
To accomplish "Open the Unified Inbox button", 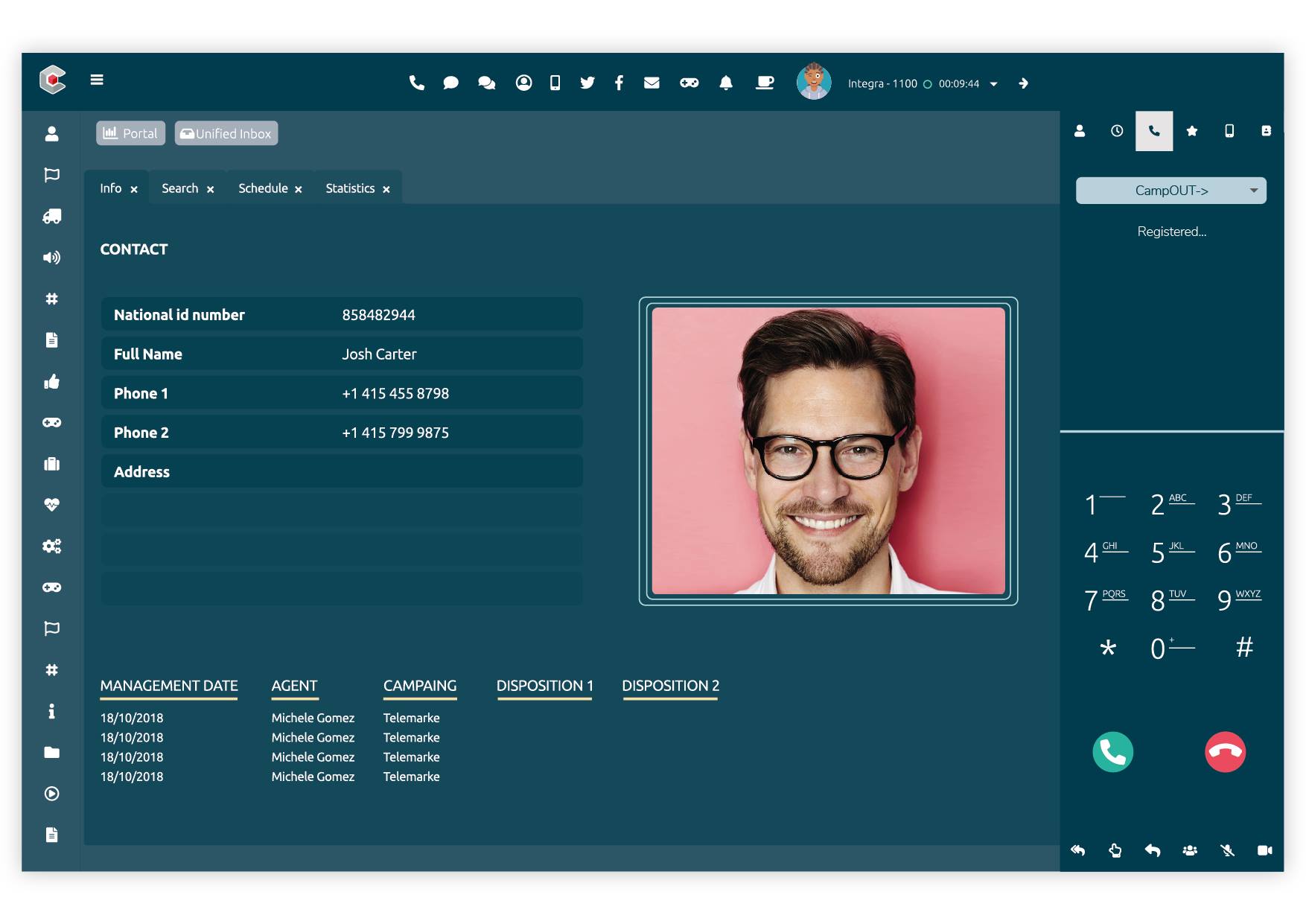I will point(226,133).
